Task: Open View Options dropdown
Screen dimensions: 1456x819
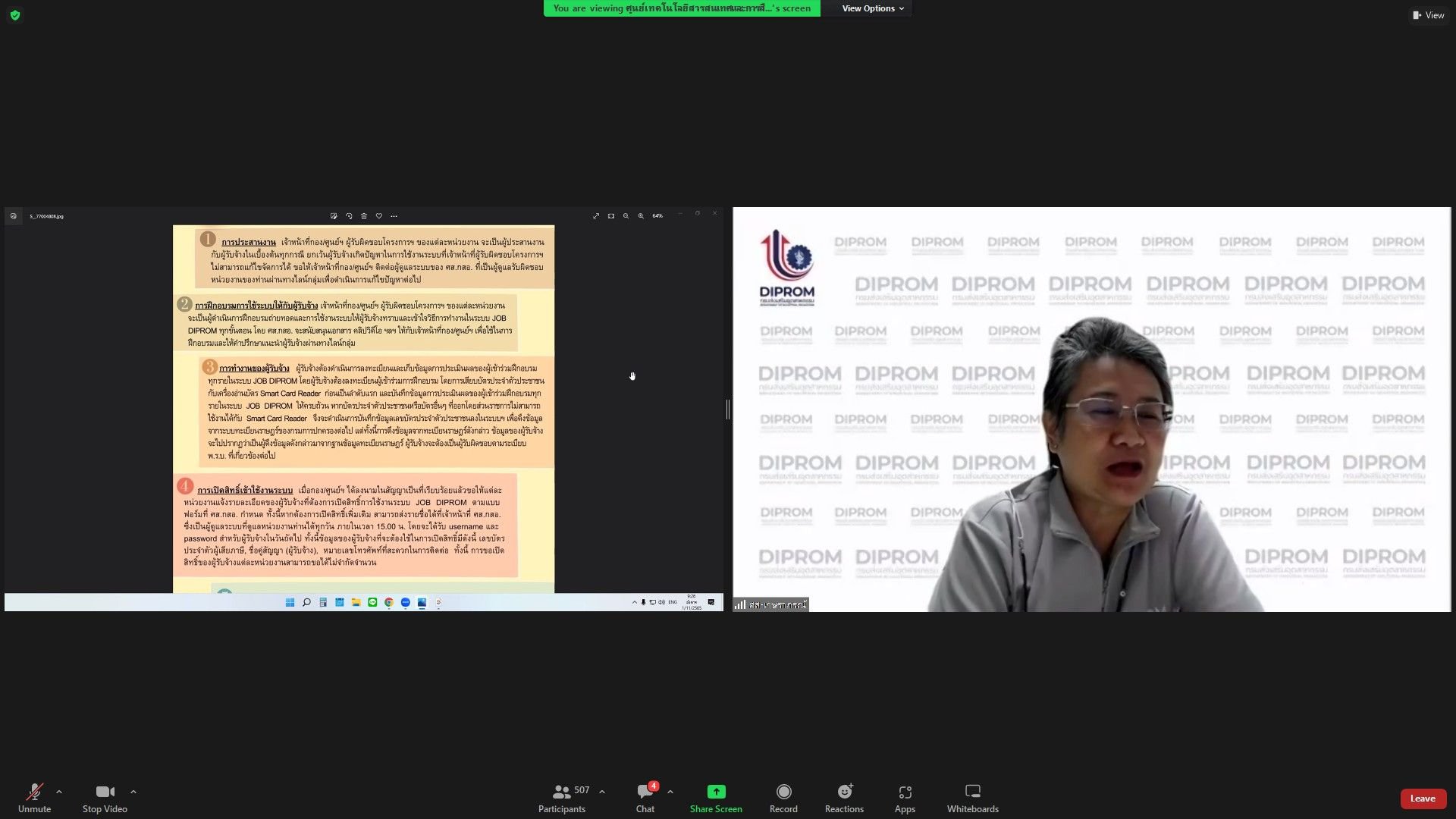Action: click(x=873, y=8)
